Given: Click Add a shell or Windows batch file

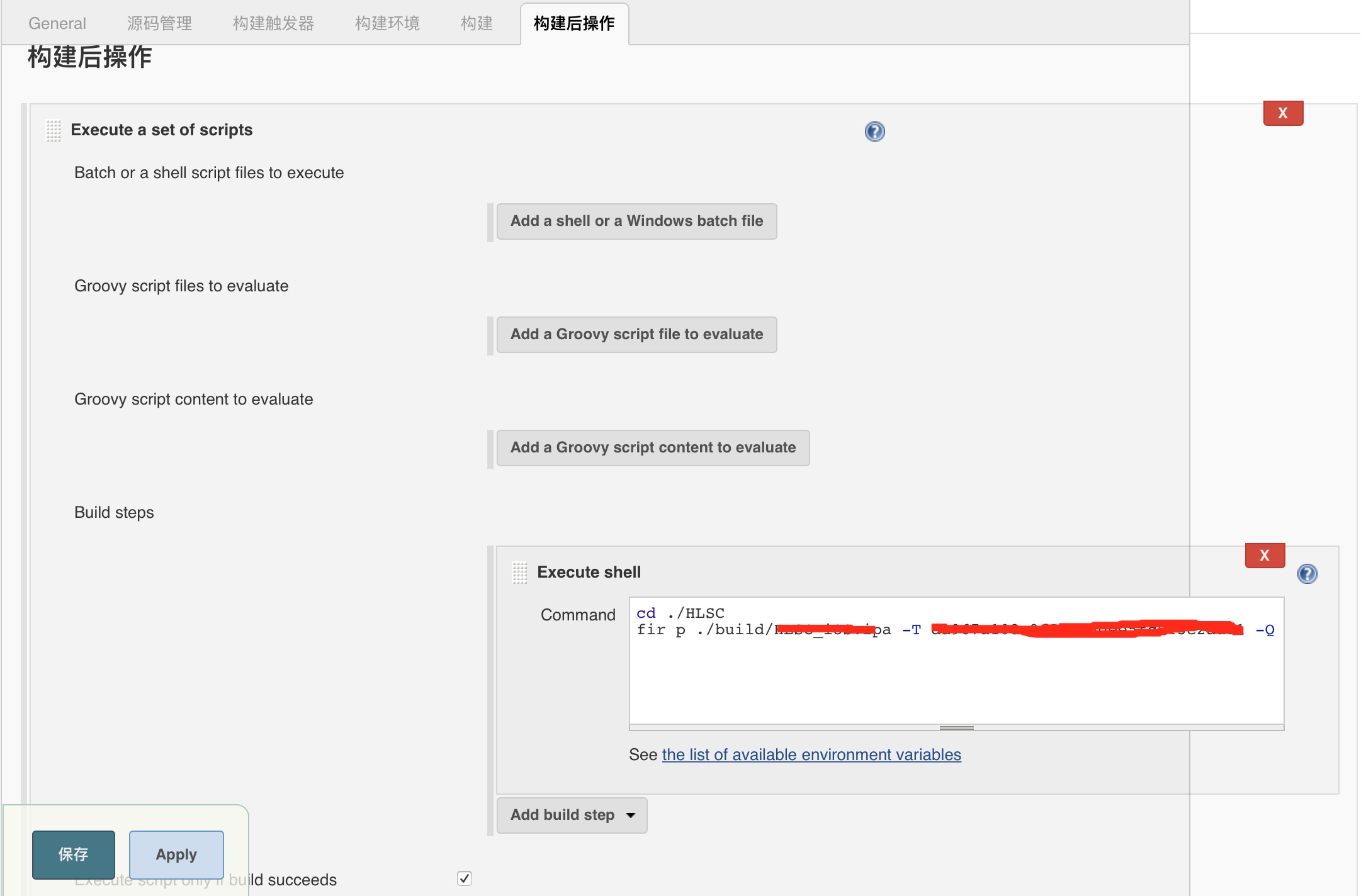Looking at the screenshot, I should coord(636,221).
